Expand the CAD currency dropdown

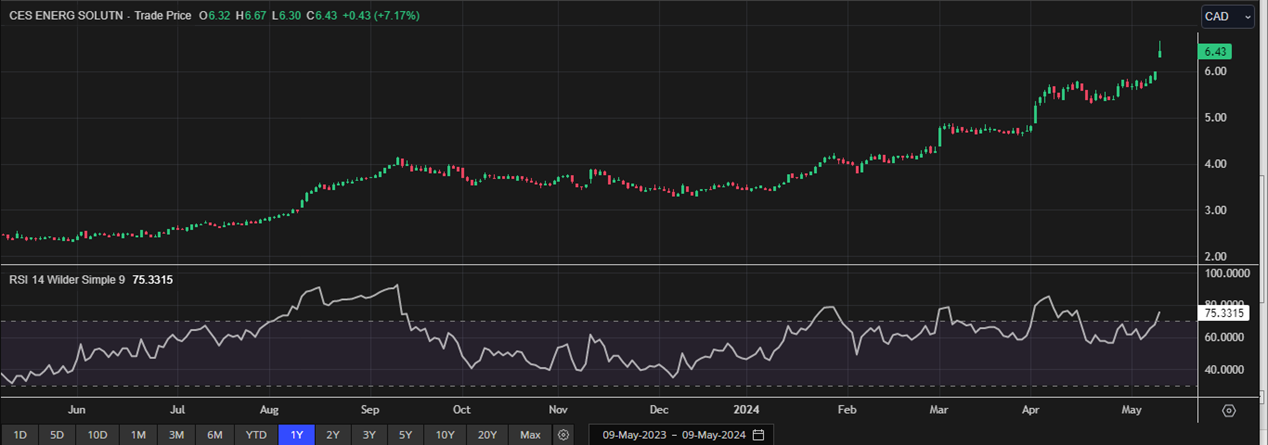click(x=1228, y=17)
